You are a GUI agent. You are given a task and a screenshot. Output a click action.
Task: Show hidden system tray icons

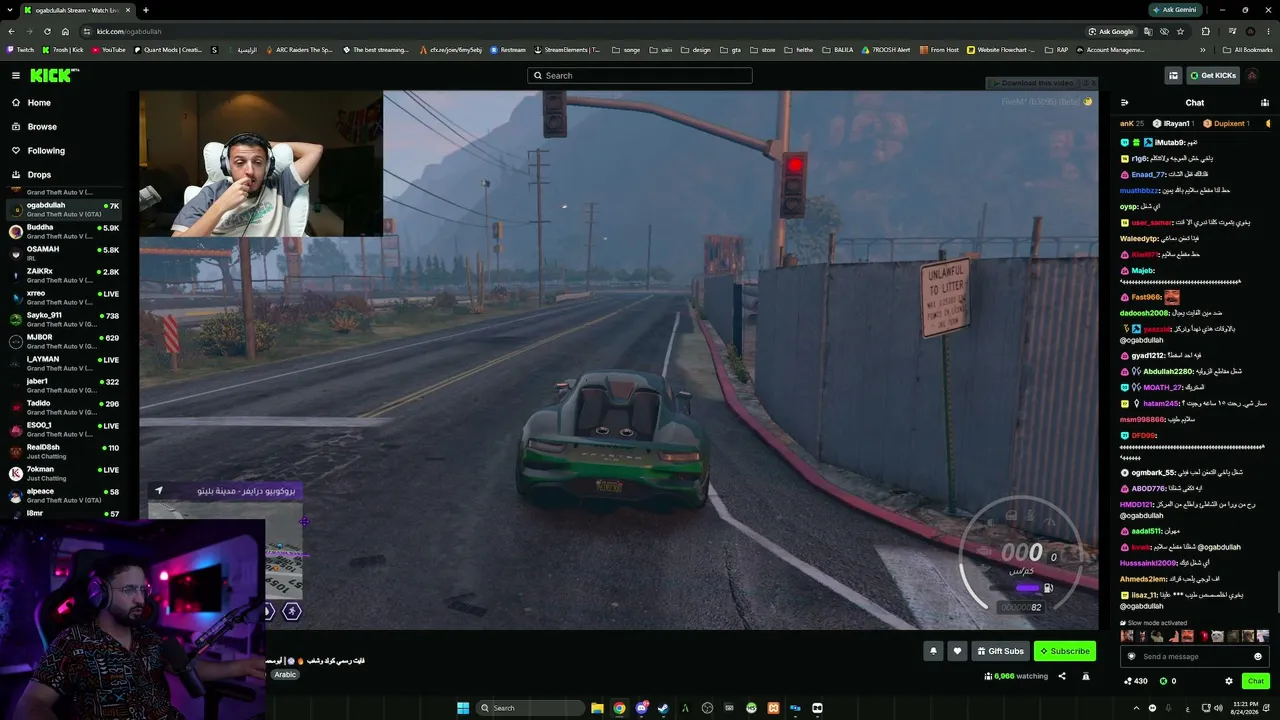pos(1136,708)
